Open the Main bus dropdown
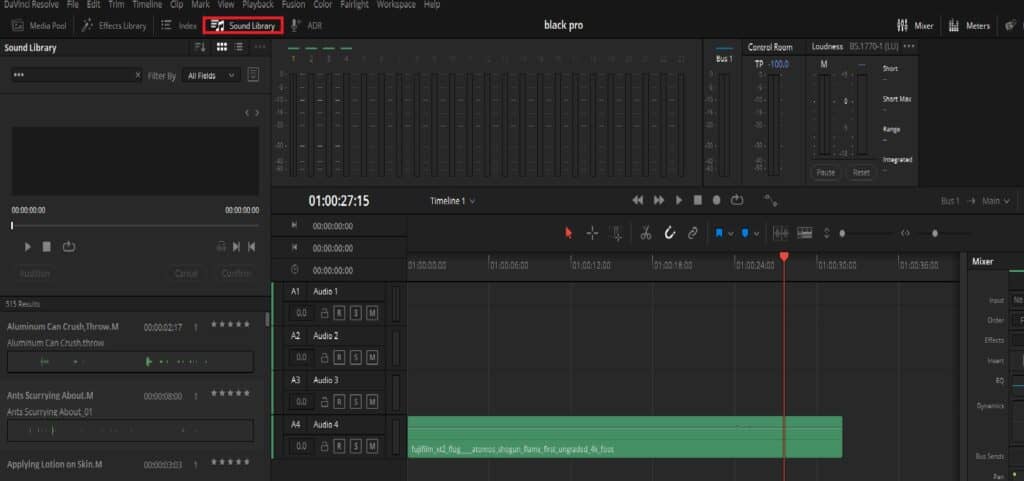This screenshot has height=481, width=1024. [997, 201]
